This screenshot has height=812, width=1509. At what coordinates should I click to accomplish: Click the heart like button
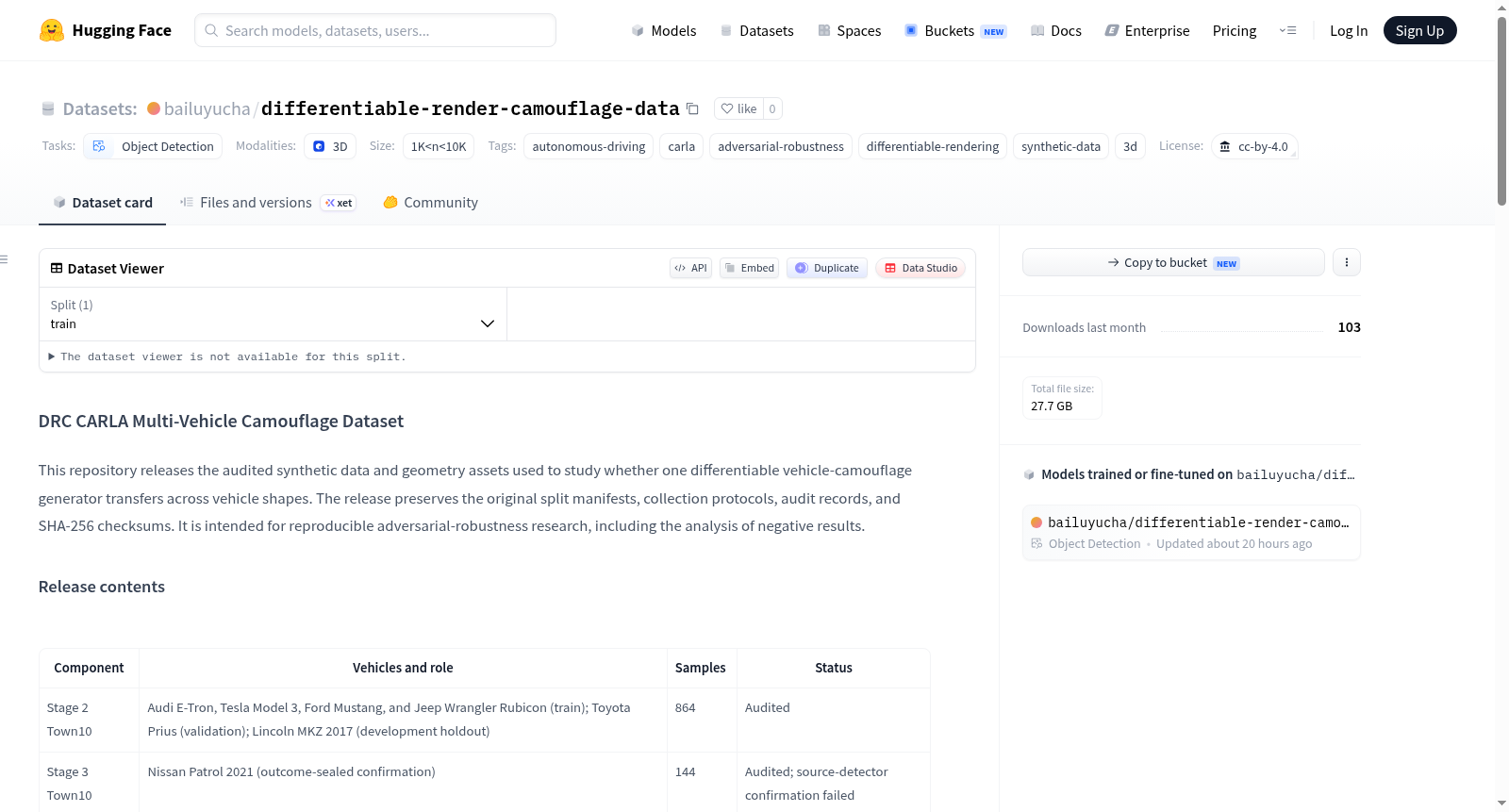point(738,108)
